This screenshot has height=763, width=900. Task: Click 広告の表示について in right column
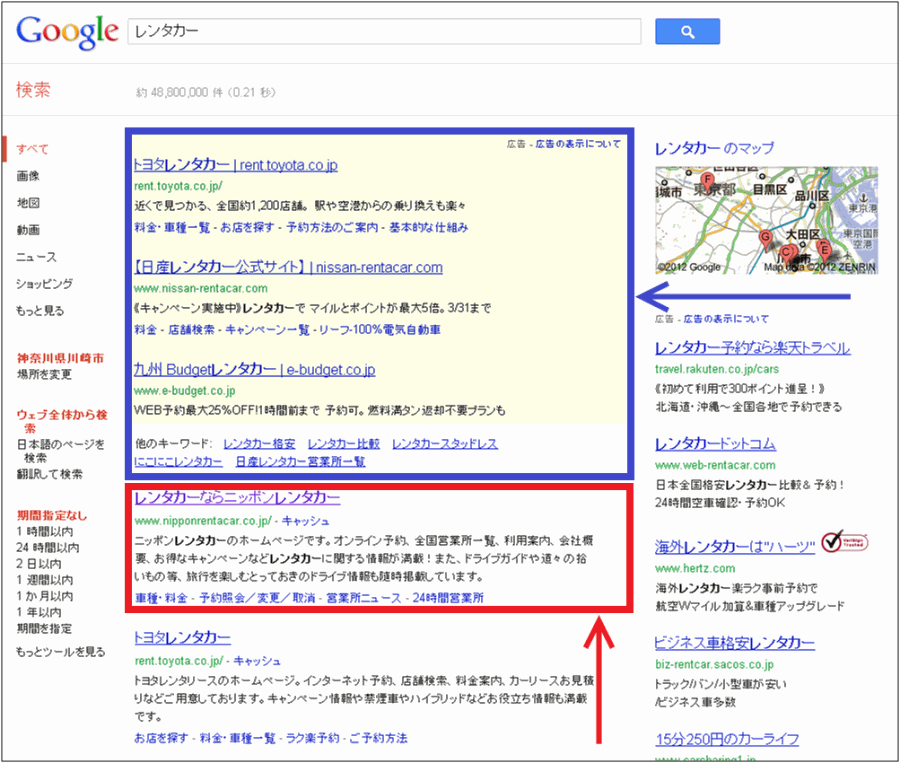[726, 319]
